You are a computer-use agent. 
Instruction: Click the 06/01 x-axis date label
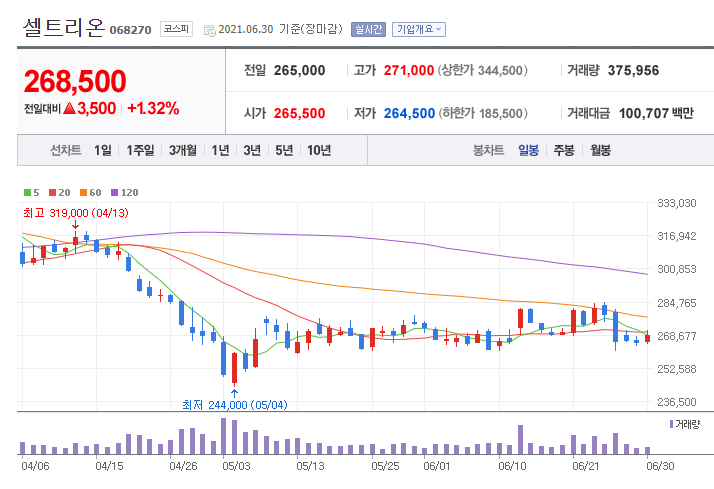(x=437, y=466)
